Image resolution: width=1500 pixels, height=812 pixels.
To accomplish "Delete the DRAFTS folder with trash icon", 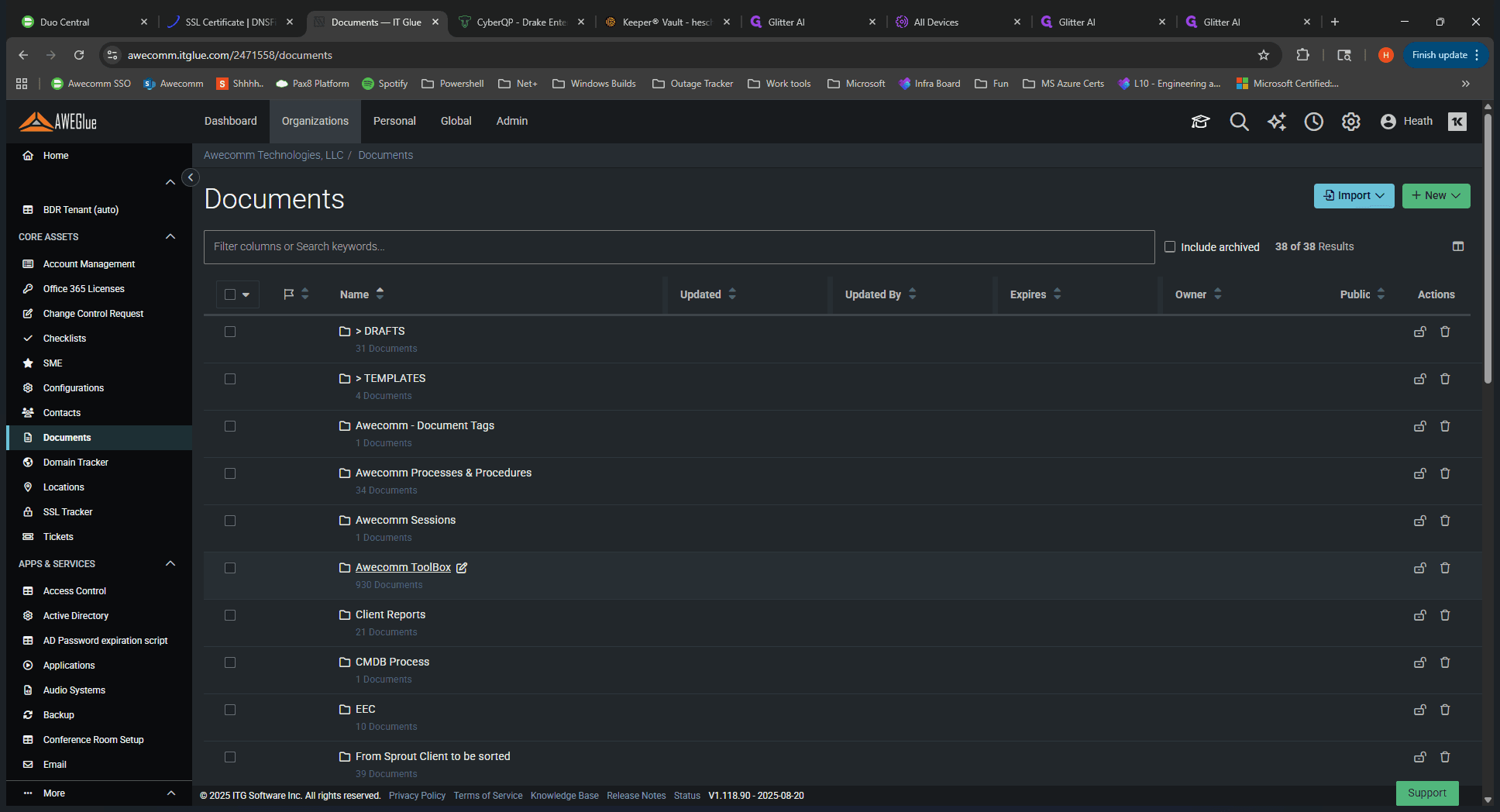I will [1445, 332].
